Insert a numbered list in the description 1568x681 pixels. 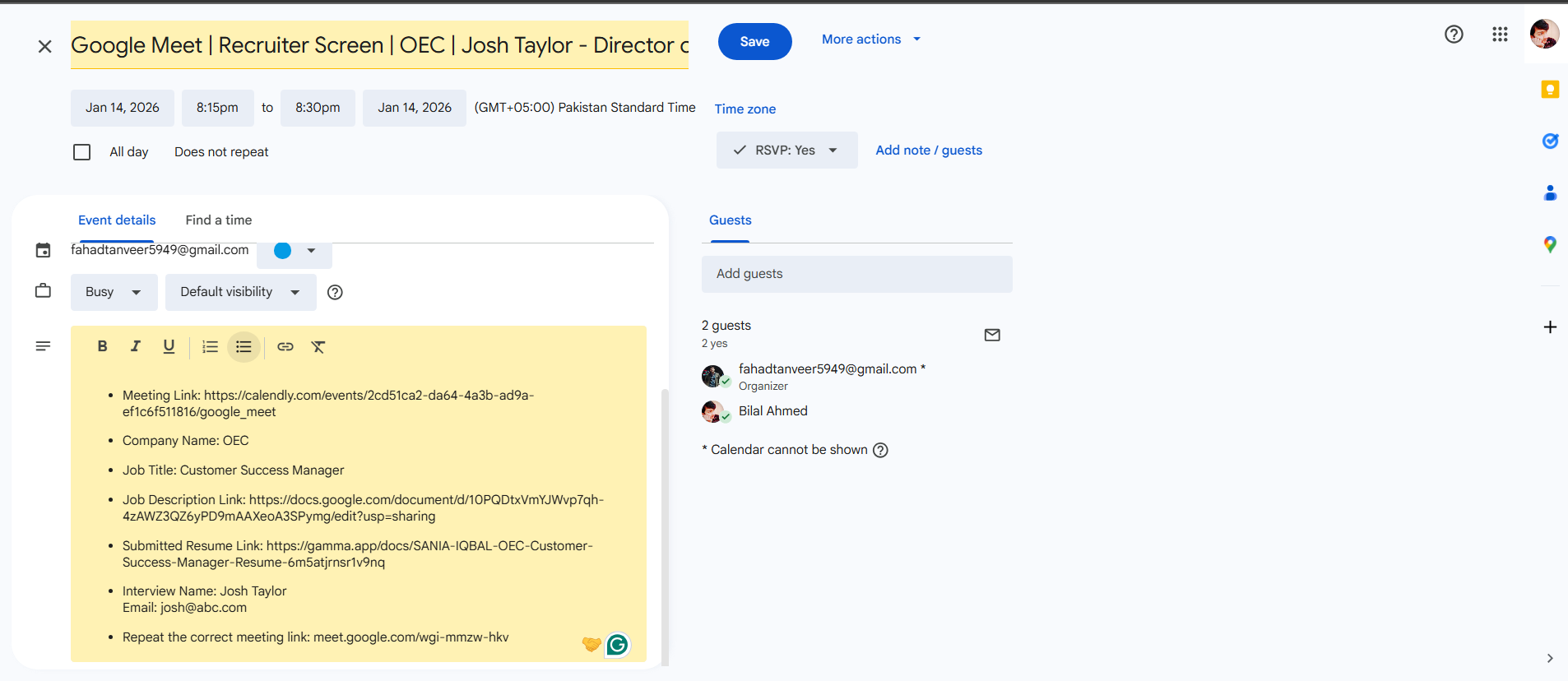[210, 346]
